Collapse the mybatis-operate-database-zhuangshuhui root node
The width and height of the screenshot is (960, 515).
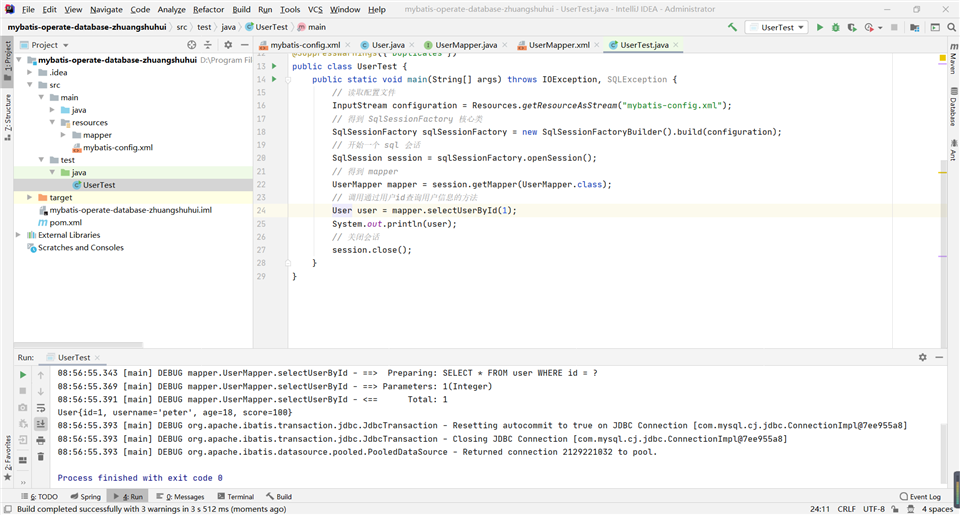(19, 60)
